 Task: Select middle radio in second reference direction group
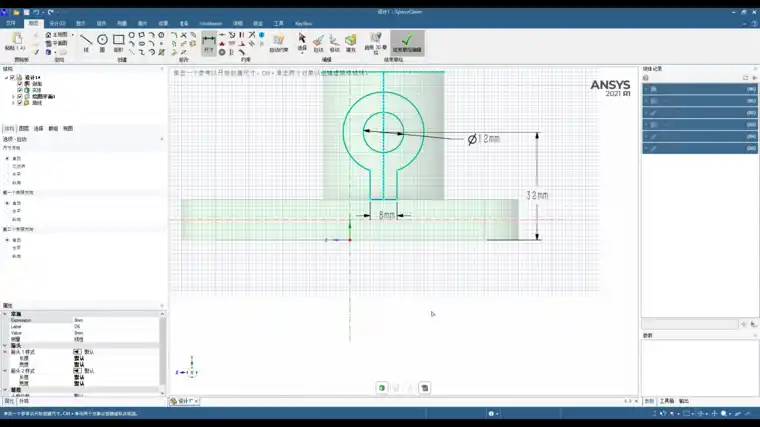[x=7, y=248]
